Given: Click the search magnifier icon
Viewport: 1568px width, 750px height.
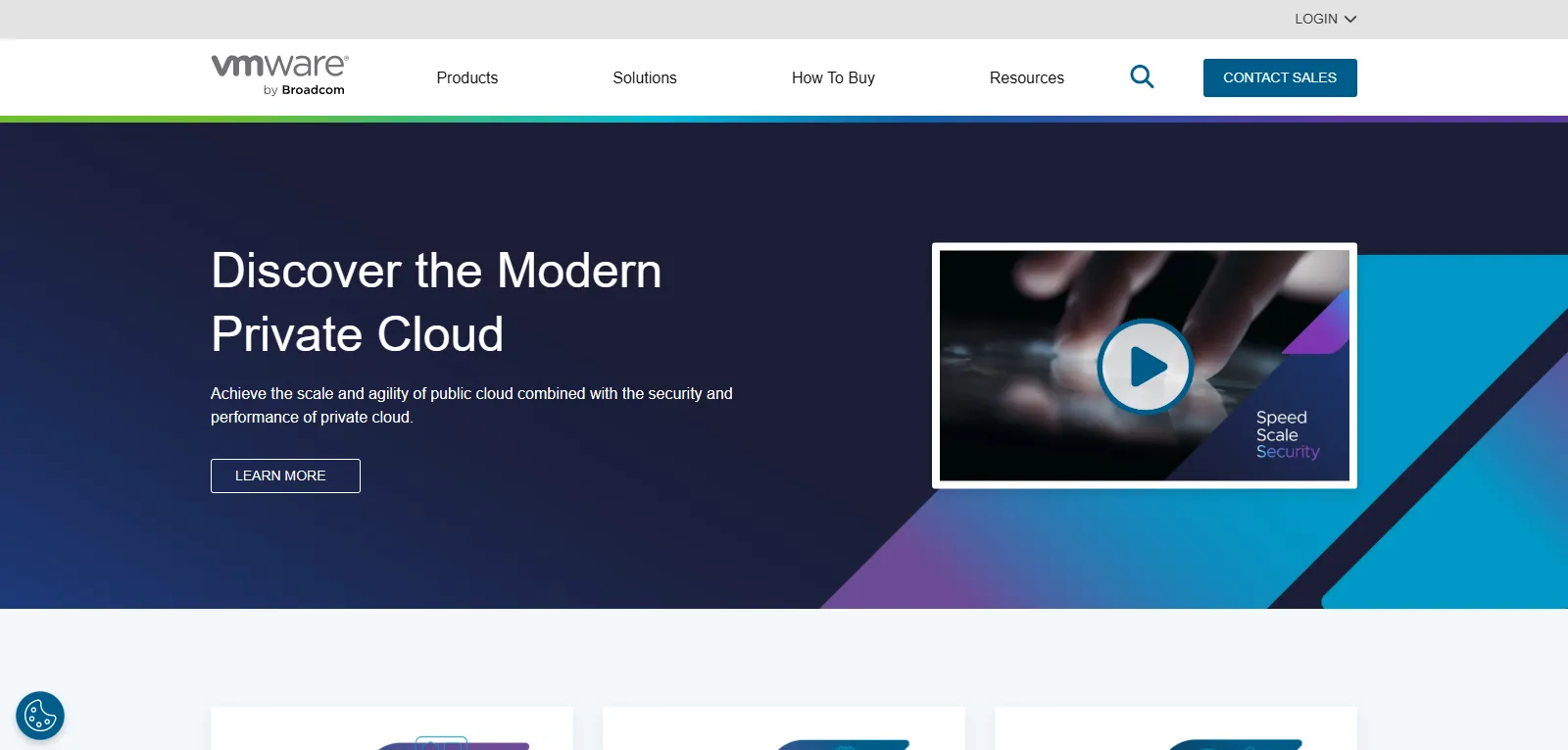Looking at the screenshot, I should tap(1142, 76).
